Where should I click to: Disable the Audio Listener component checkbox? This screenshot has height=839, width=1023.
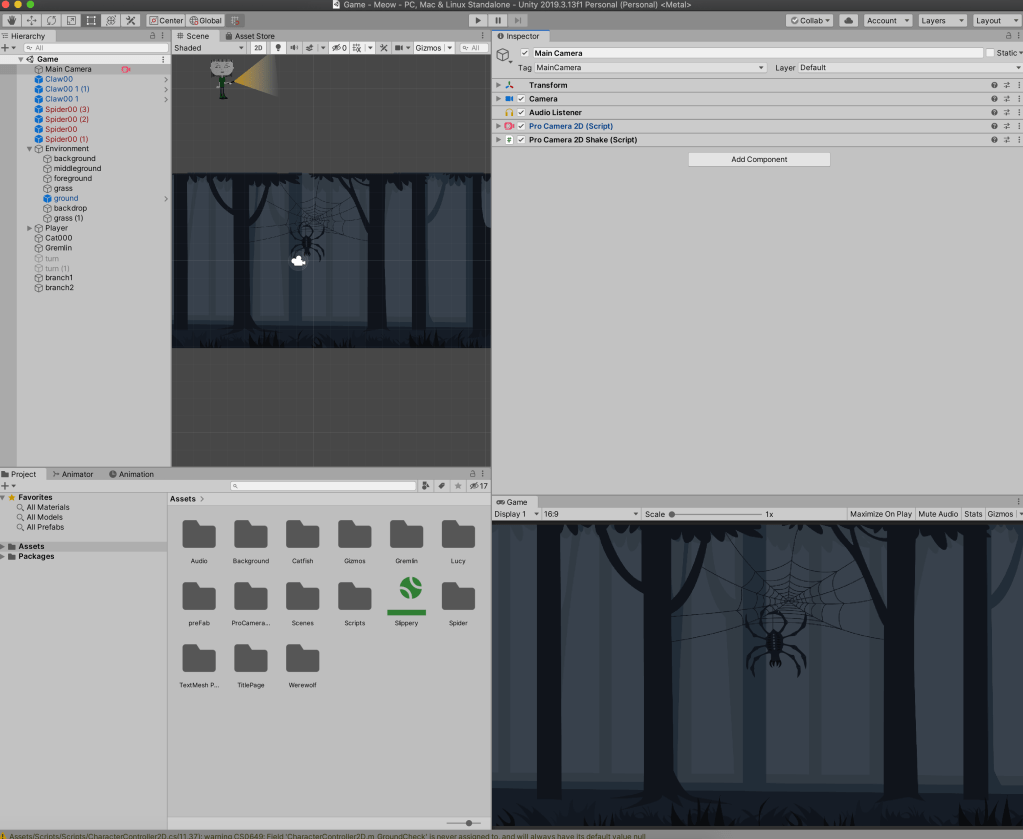coord(521,113)
